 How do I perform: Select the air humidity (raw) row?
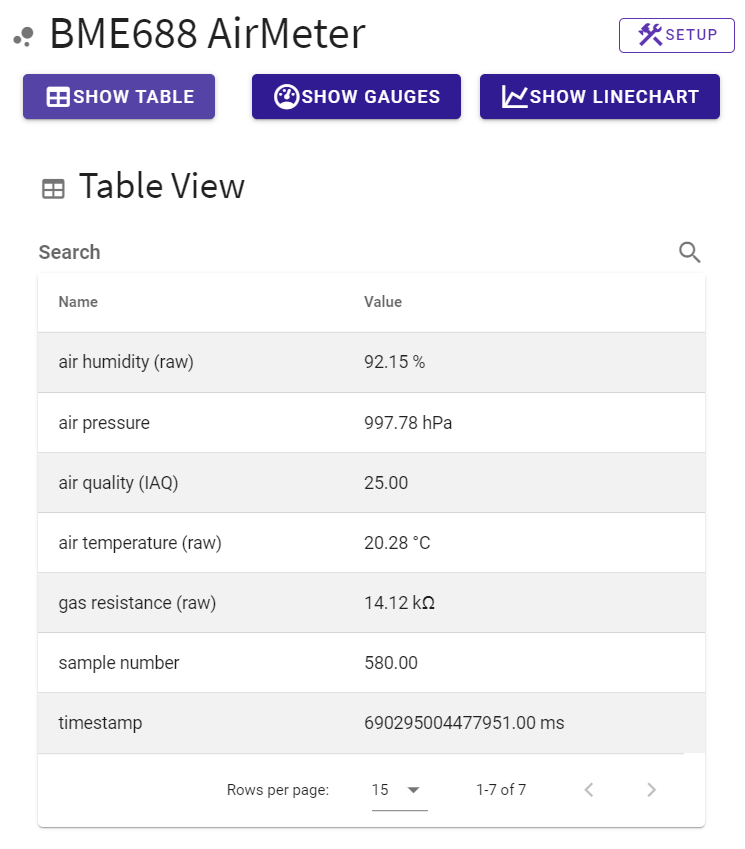tap(371, 362)
